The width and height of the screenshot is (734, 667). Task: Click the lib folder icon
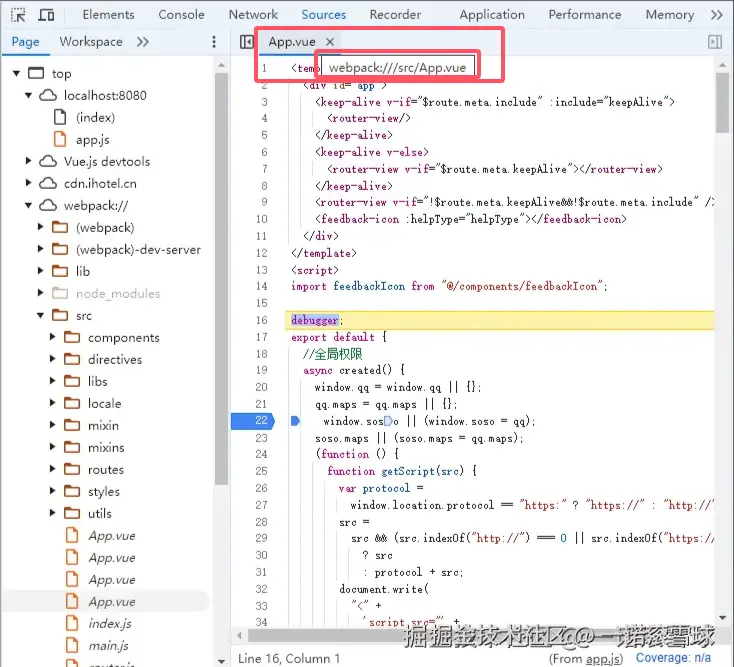[x=60, y=271]
